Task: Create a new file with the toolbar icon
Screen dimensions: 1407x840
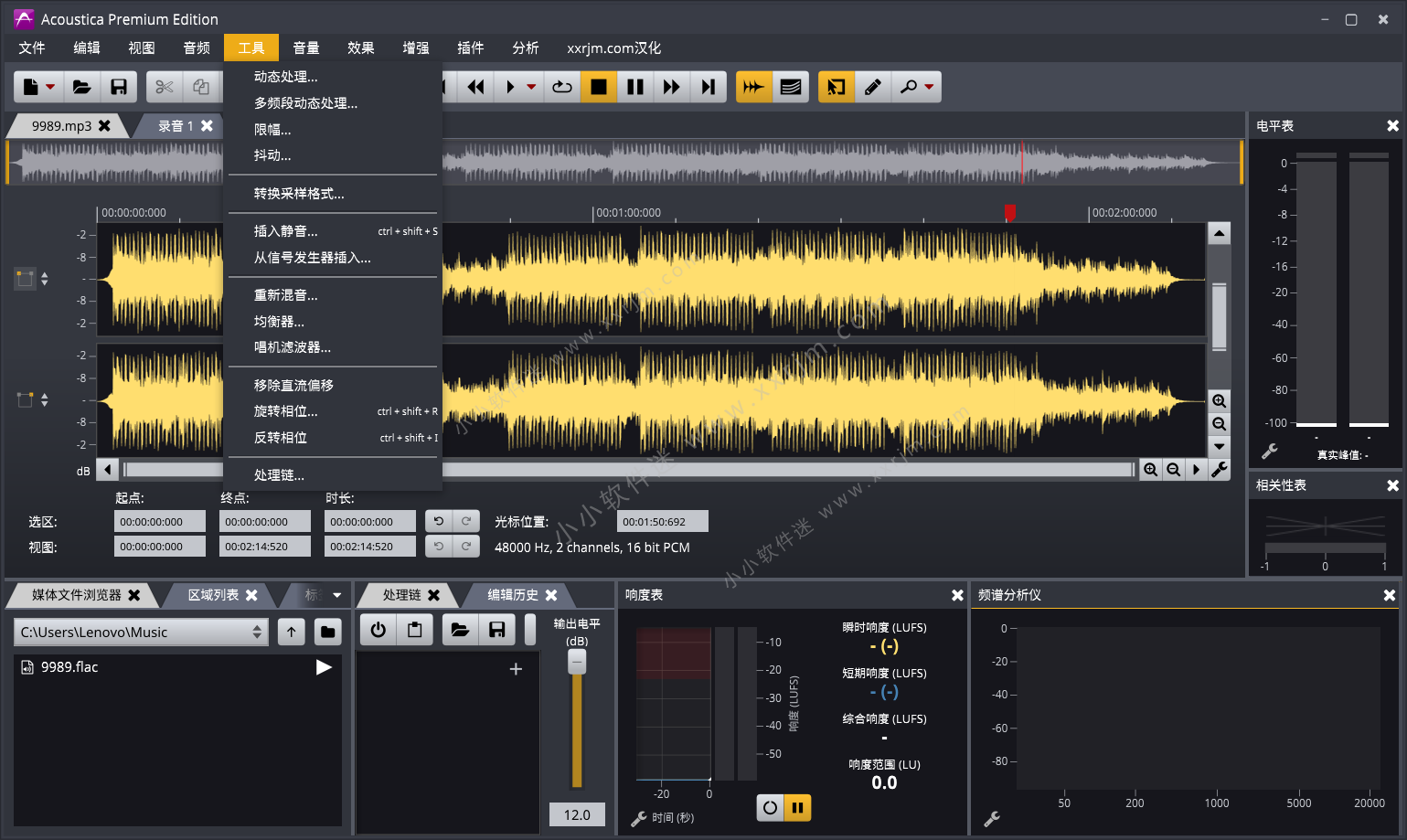Action: tap(31, 87)
